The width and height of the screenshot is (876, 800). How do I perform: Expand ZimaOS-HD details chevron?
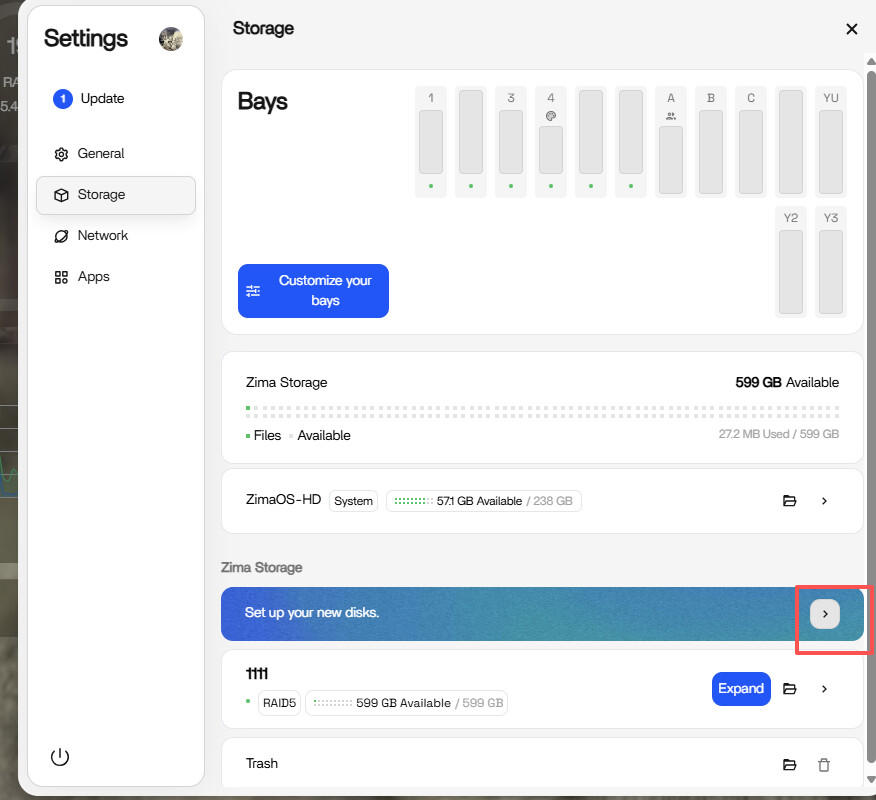click(824, 501)
